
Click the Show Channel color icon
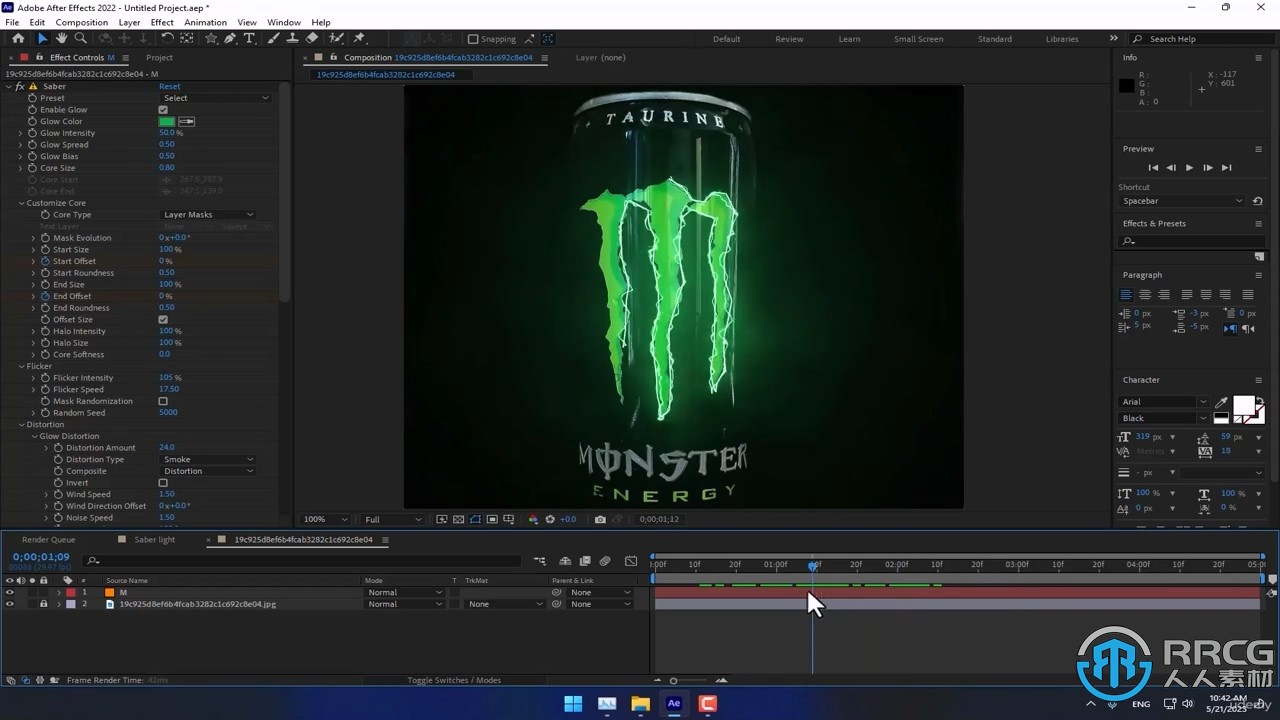point(533,520)
